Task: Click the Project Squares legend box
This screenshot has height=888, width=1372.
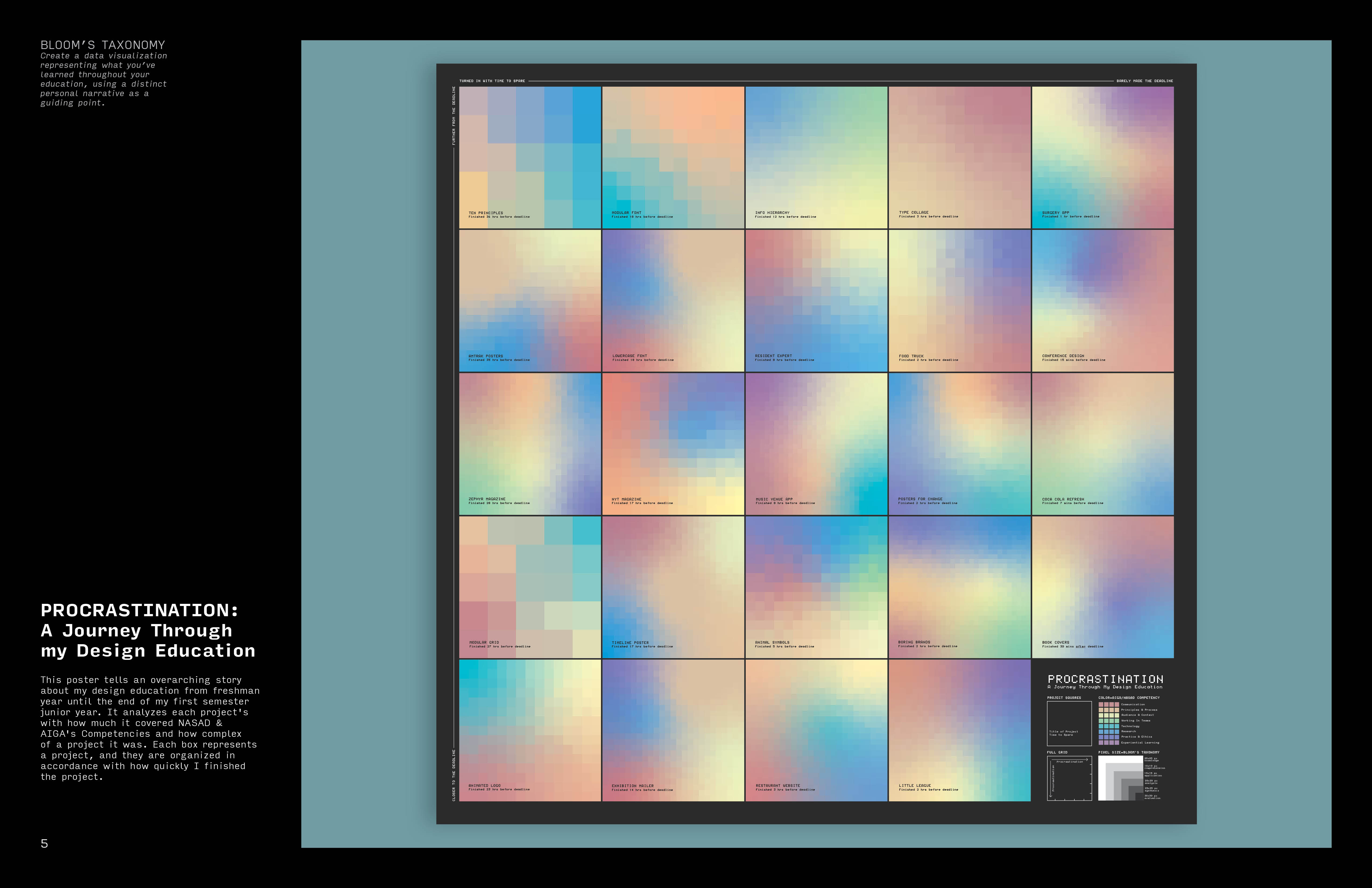Action: point(1069,723)
